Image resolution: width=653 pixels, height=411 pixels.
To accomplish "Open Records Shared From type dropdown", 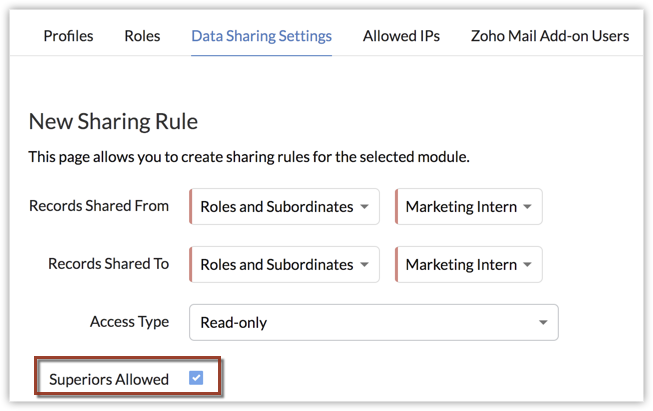I will pyautogui.click(x=284, y=207).
